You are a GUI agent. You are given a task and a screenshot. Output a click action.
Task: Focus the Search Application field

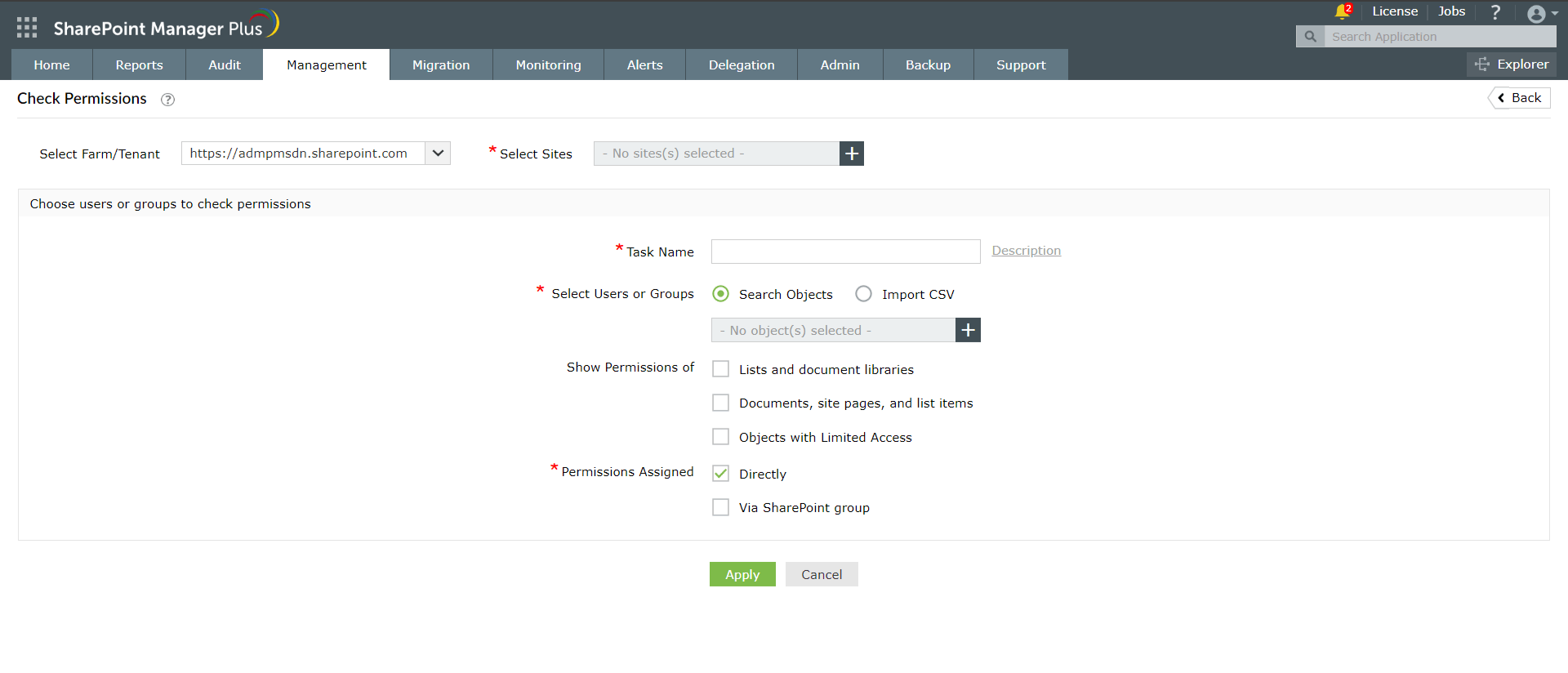(1441, 37)
